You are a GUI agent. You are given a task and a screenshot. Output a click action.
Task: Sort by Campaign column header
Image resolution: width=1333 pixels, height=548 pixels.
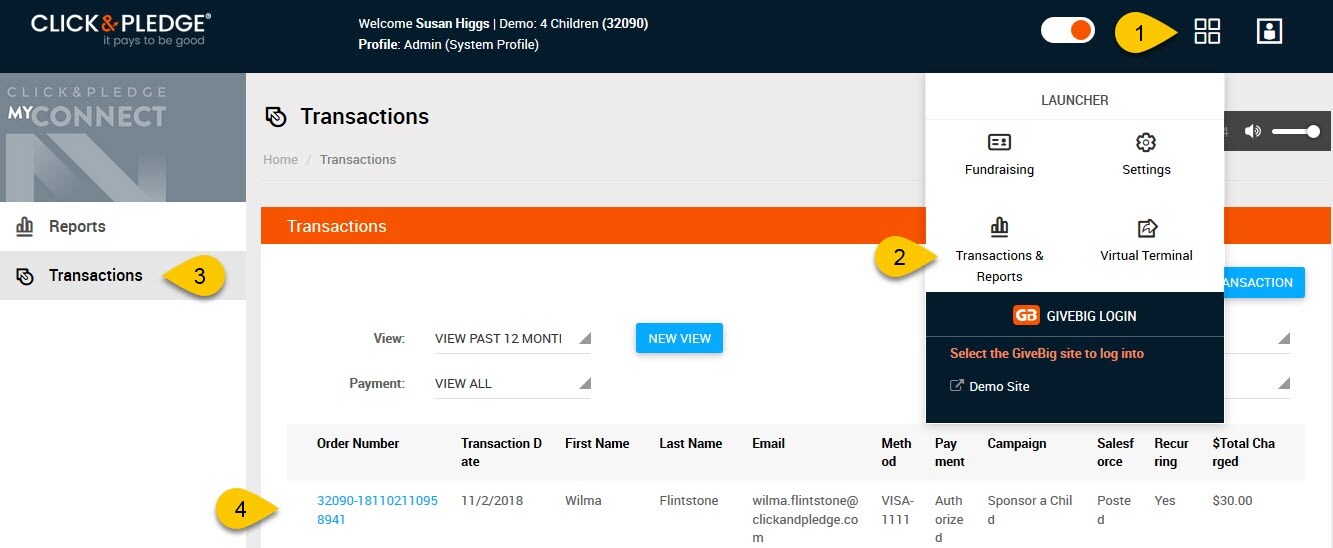[x=1017, y=443]
